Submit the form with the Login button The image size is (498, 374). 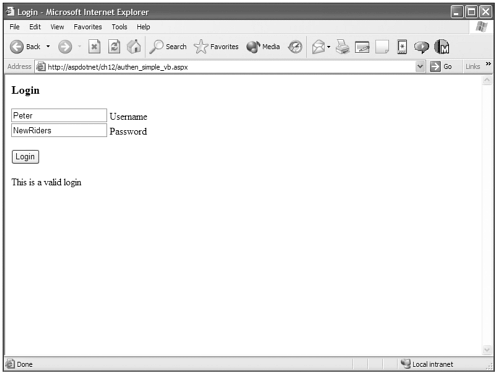click(x=25, y=157)
